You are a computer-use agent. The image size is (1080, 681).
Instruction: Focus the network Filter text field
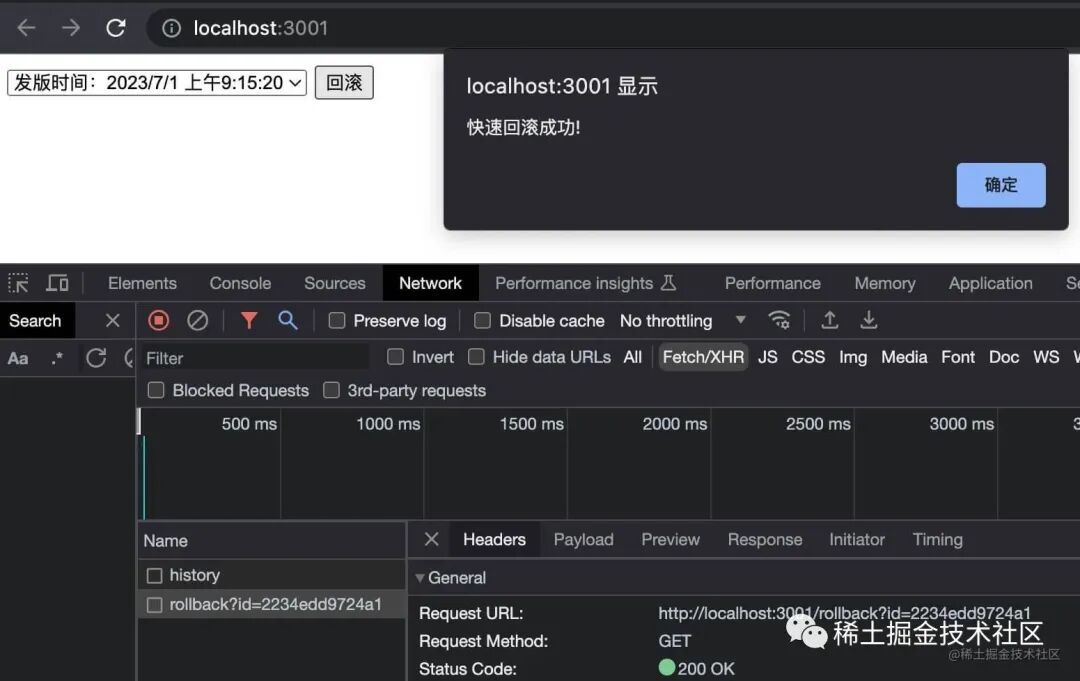tap(255, 358)
